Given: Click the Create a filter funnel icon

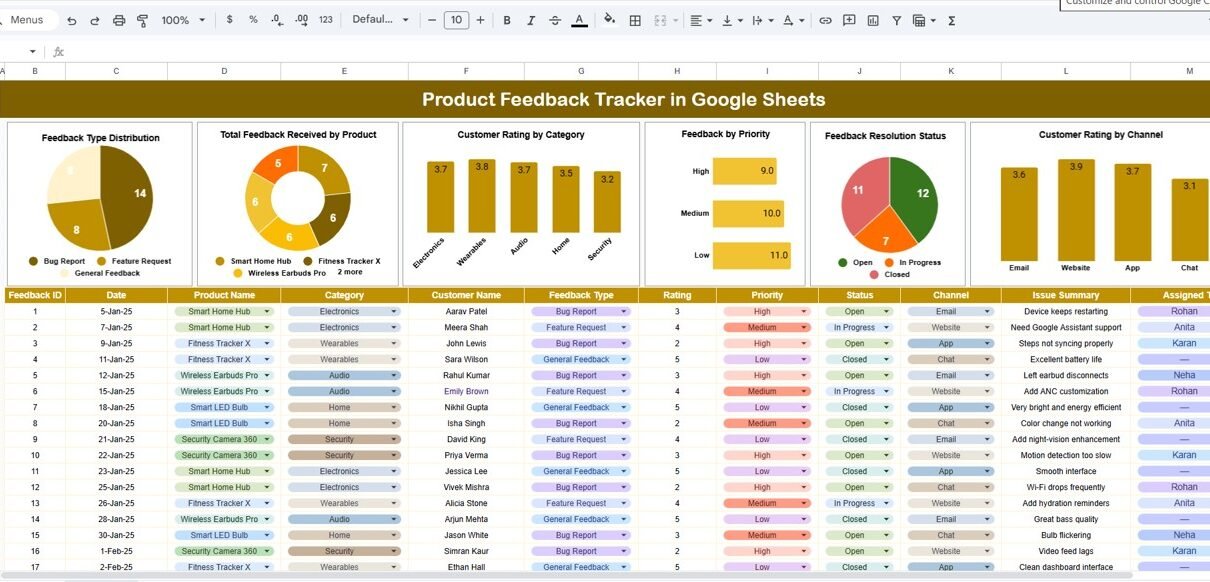Looking at the screenshot, I should coord(896,20).
